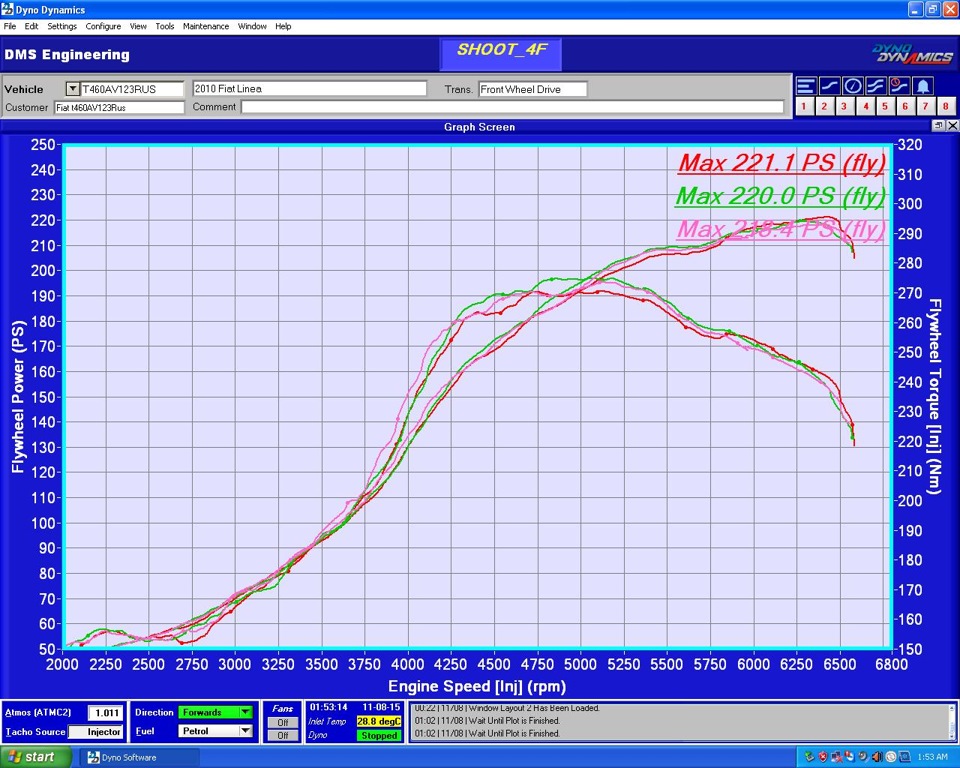Open the Maintenance menu

[x=205, y=26]
